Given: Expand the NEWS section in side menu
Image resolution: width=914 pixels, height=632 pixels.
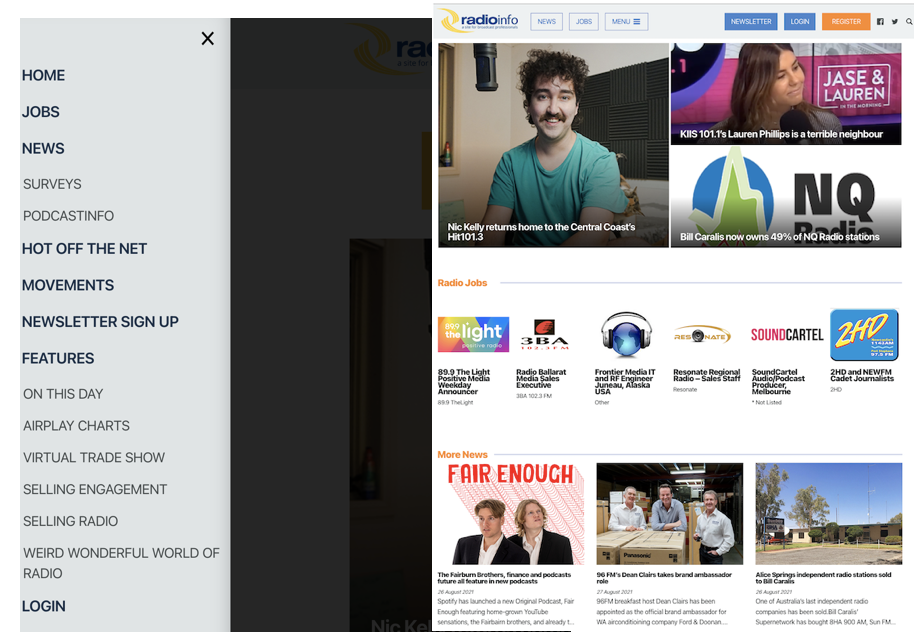Looking at the screenshot, I should (x=43, y=148).
